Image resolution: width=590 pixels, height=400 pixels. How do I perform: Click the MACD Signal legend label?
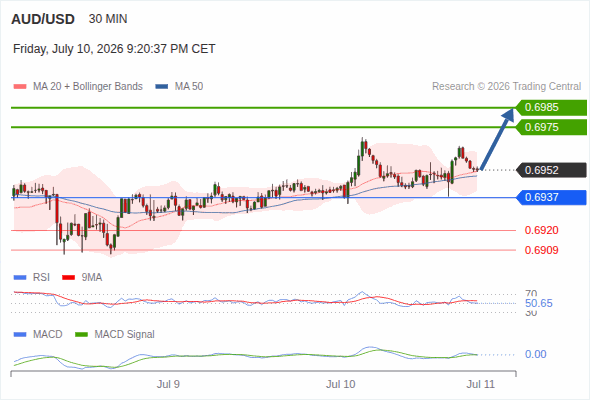tap(125, 335)
